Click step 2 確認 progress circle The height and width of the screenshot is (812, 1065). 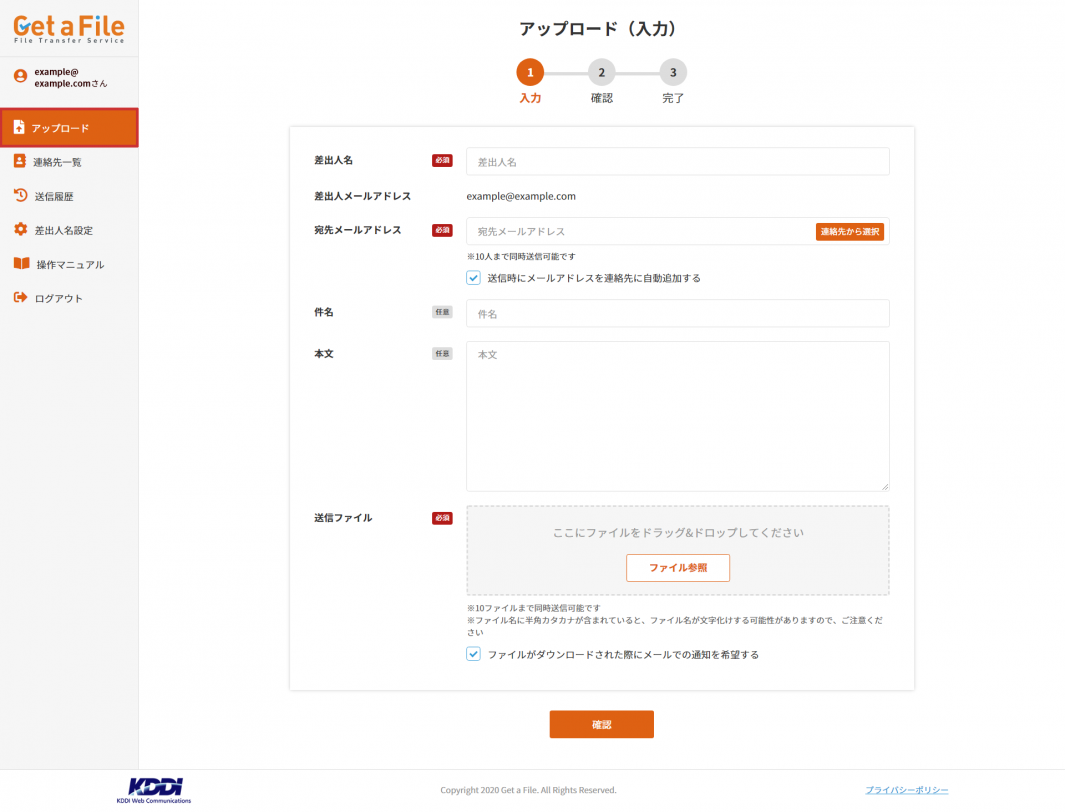(x=601, y=72)
